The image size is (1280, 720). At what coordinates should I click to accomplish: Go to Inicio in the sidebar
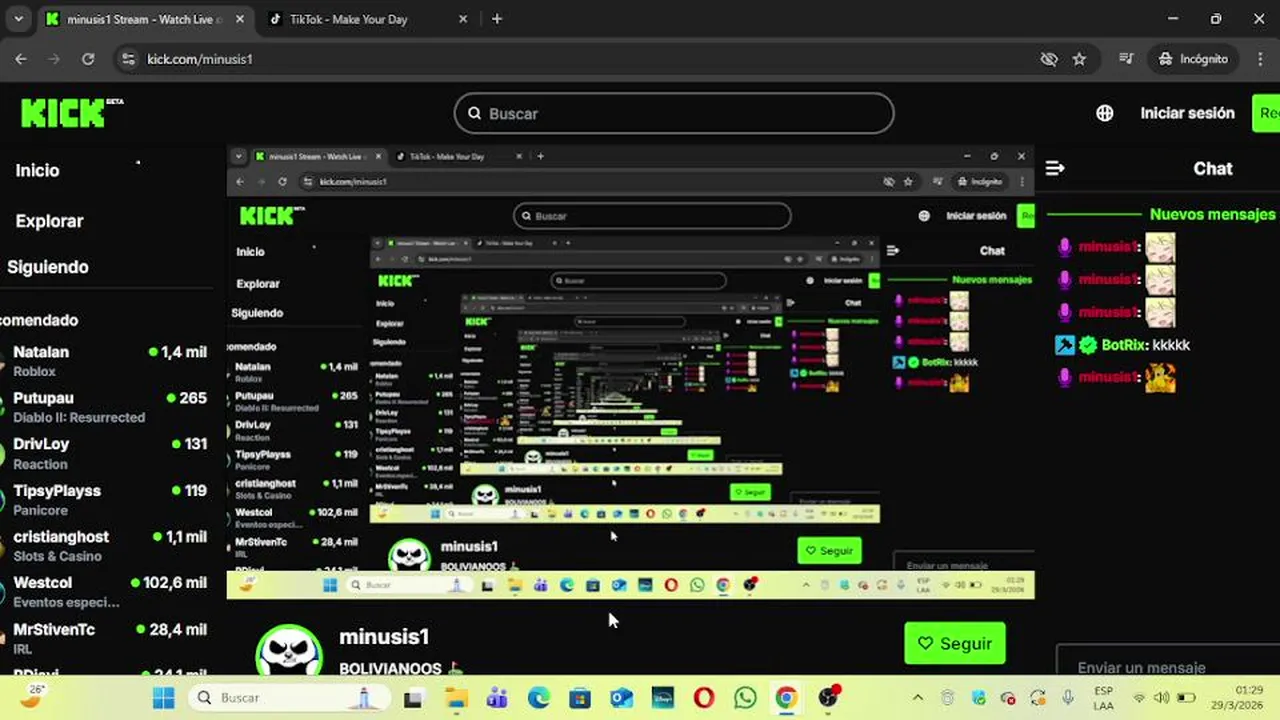click(x=37, y=170)
